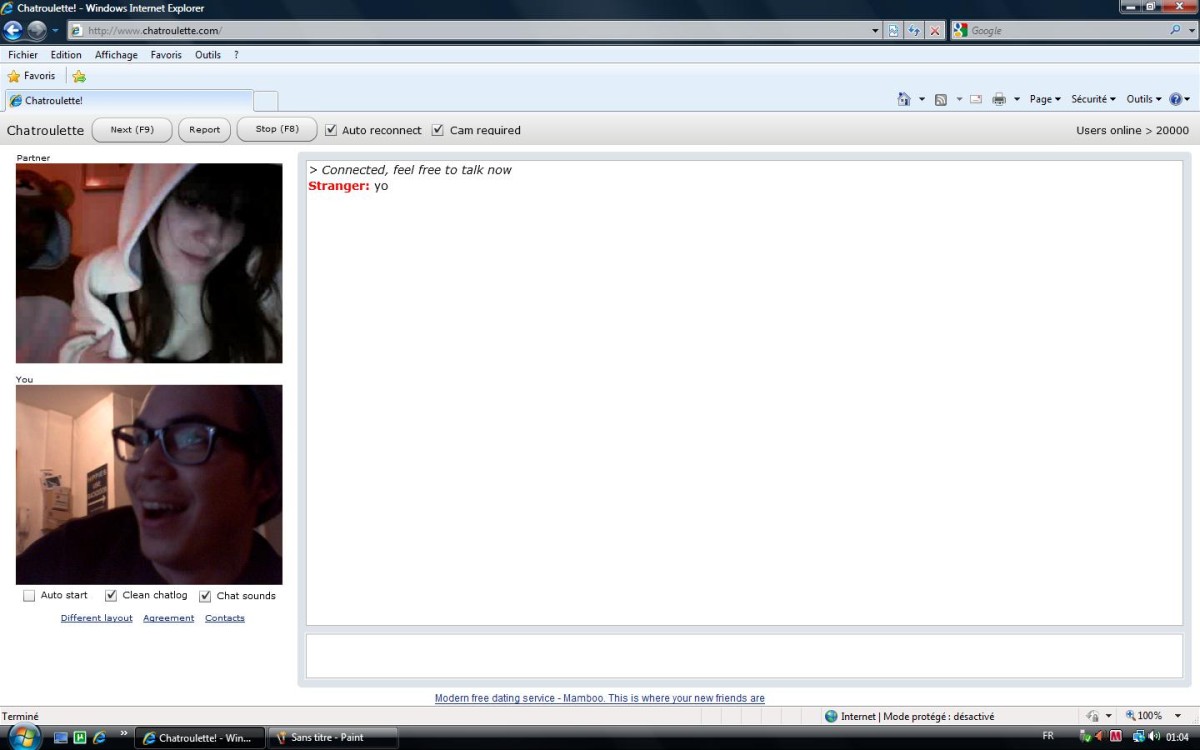Enable the Auto start checkbox
The image size is (1200, 750).
pos(29,596)
